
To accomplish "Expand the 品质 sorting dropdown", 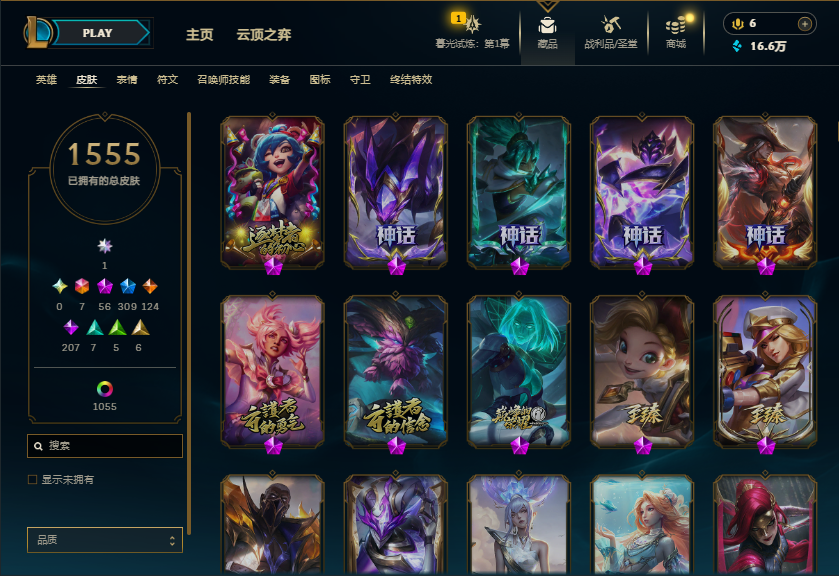I will [105, 540].
